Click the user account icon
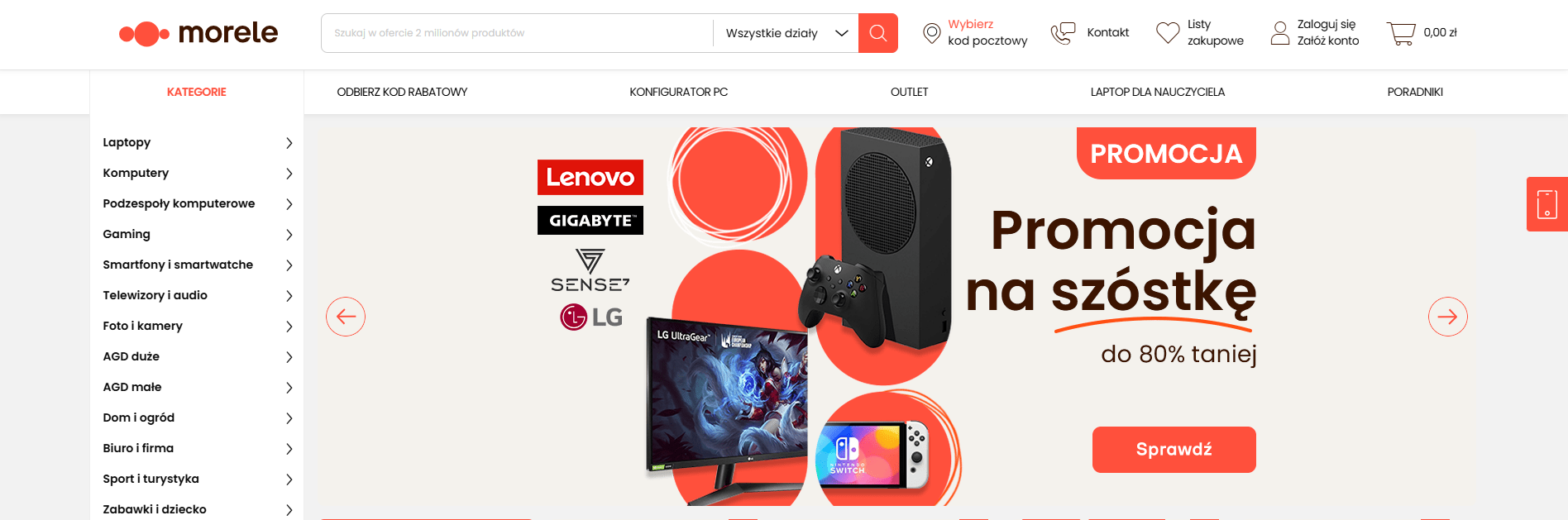 [x=1279, y=33]
